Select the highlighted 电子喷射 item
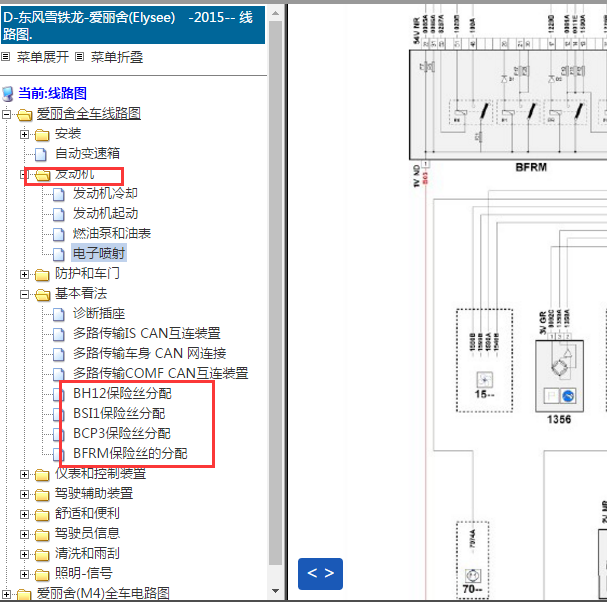The width and height of the screenshot is (607, 602). 99,254
